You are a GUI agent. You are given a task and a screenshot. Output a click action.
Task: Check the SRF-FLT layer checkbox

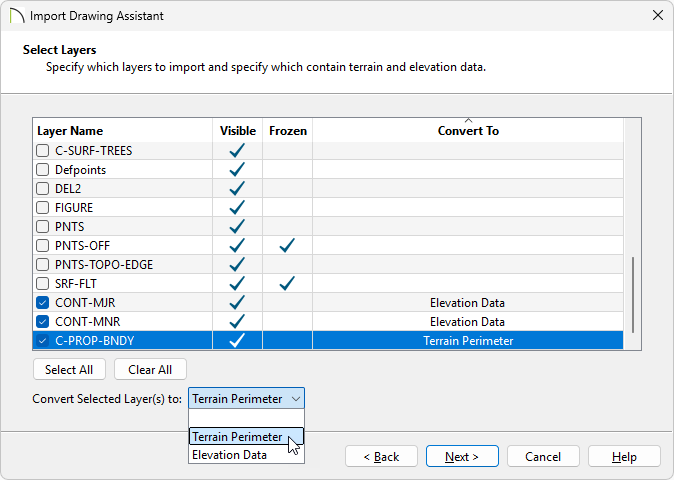[x=43, y=284]
